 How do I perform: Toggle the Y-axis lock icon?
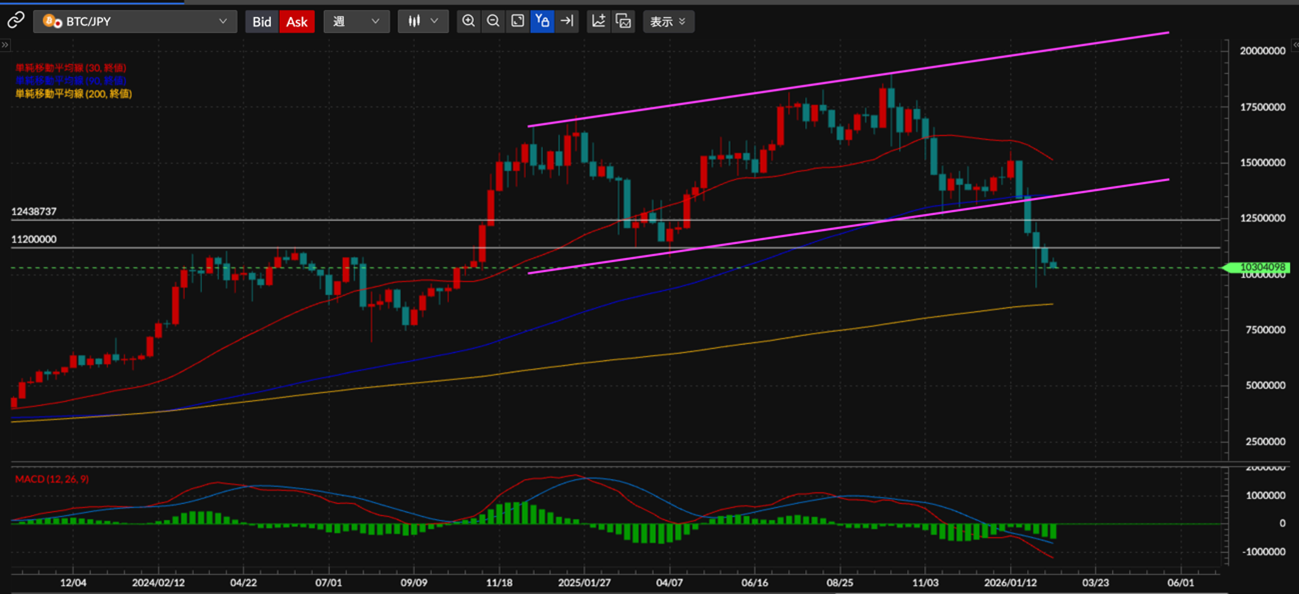pos(542,21)
